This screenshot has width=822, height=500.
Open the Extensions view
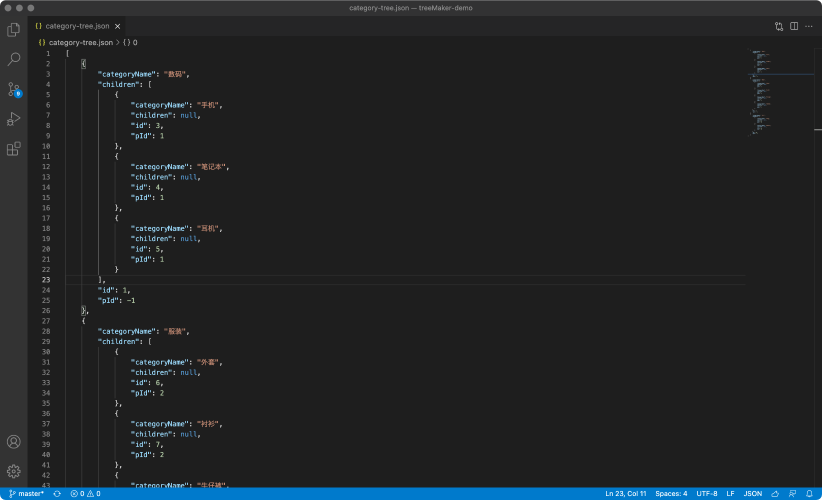tap(14, 149)
